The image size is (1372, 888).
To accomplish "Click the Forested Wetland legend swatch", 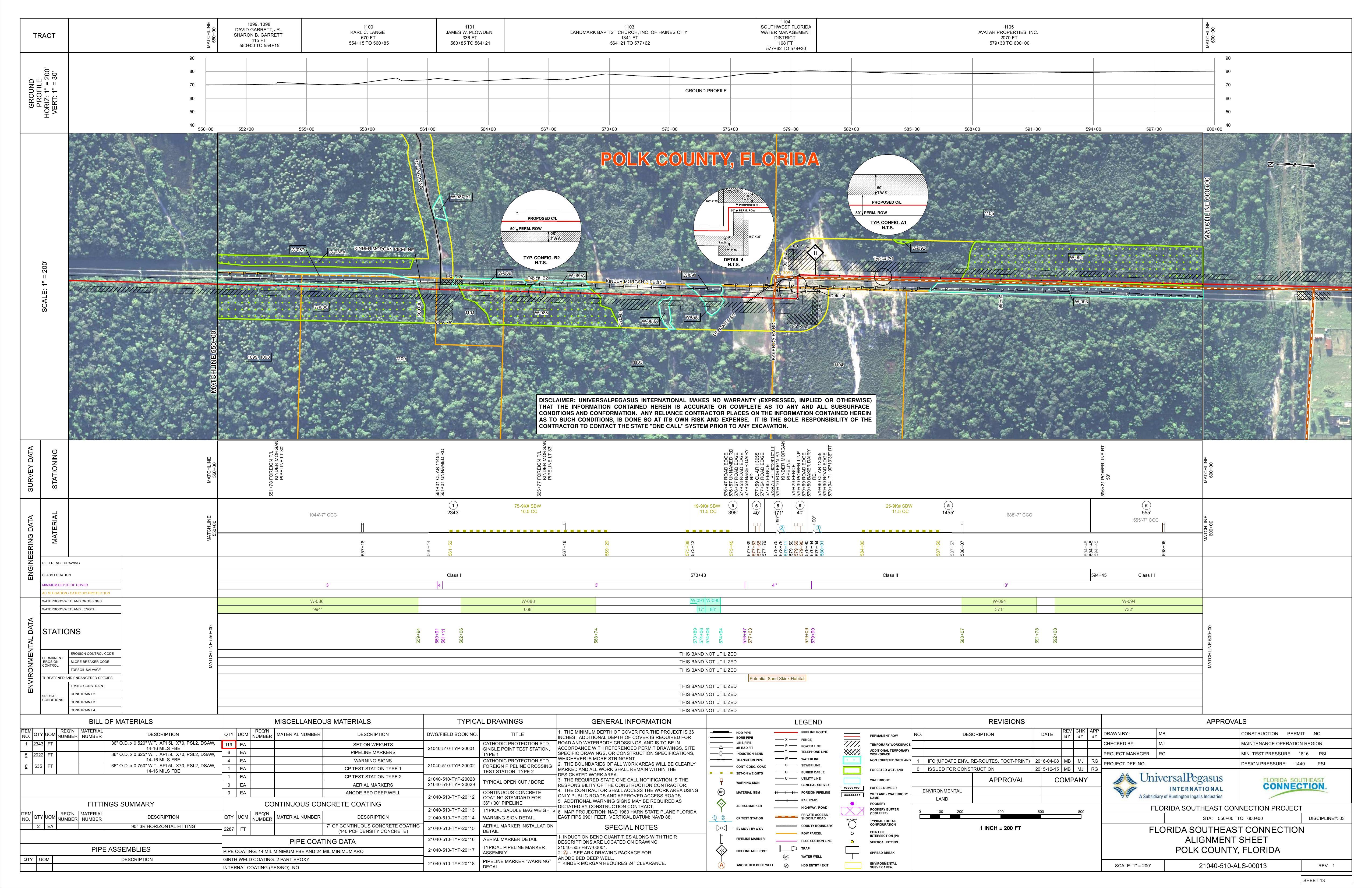I will coord(851,770).
